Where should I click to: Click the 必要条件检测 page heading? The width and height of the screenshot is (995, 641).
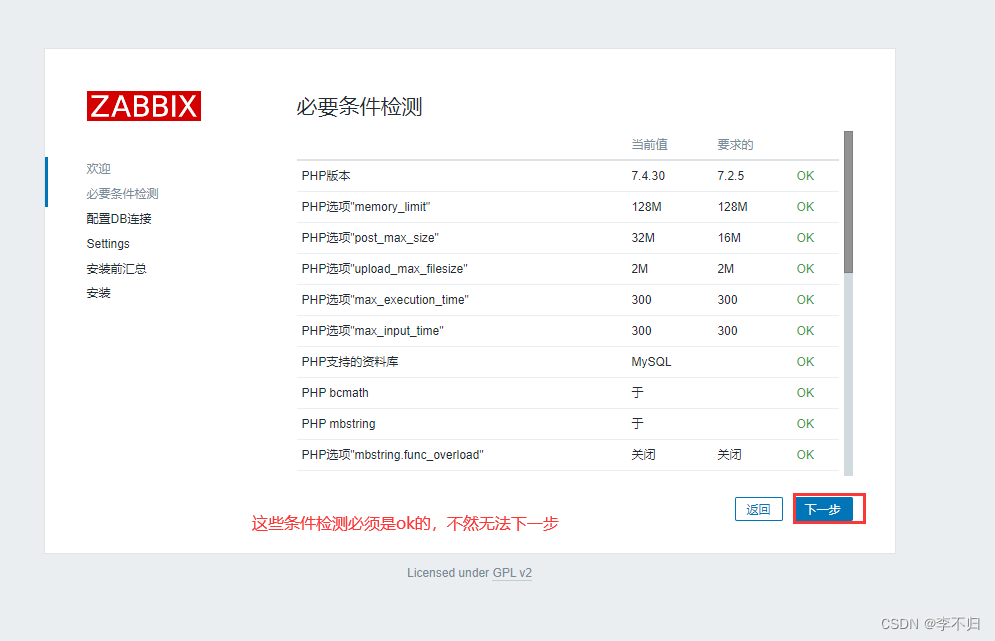click(359, 107)
